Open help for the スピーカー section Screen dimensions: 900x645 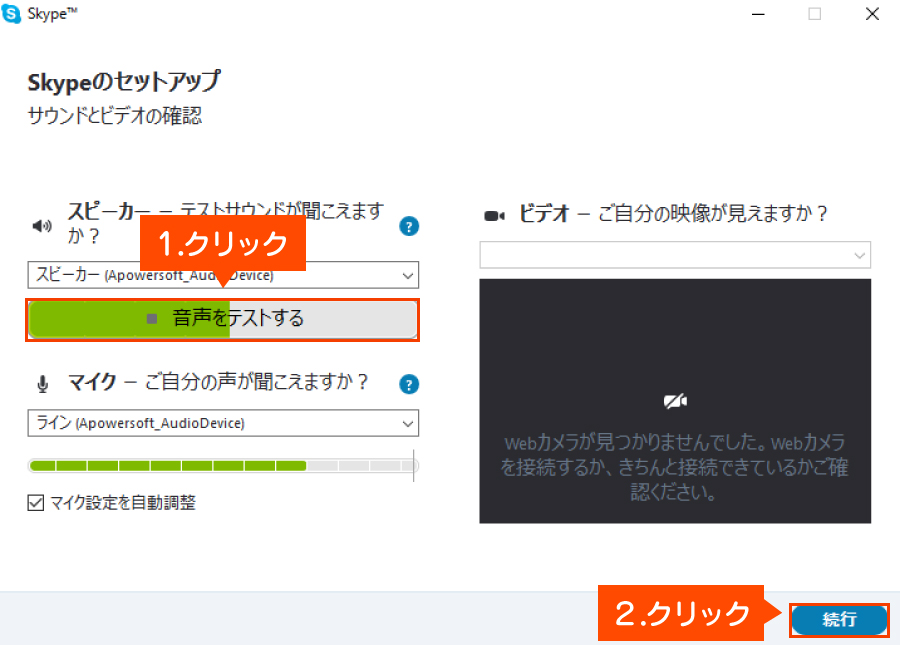(408, 226)
